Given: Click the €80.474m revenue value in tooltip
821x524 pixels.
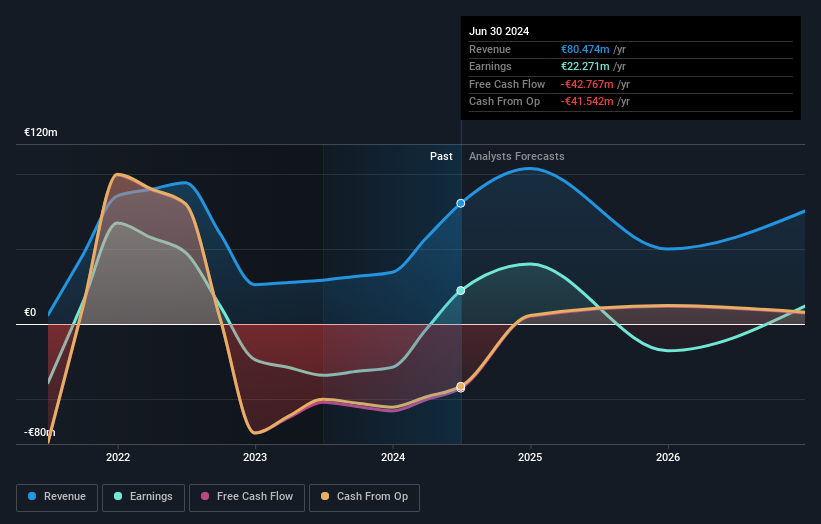Looking at the screenshot, I should pos(585,49).
